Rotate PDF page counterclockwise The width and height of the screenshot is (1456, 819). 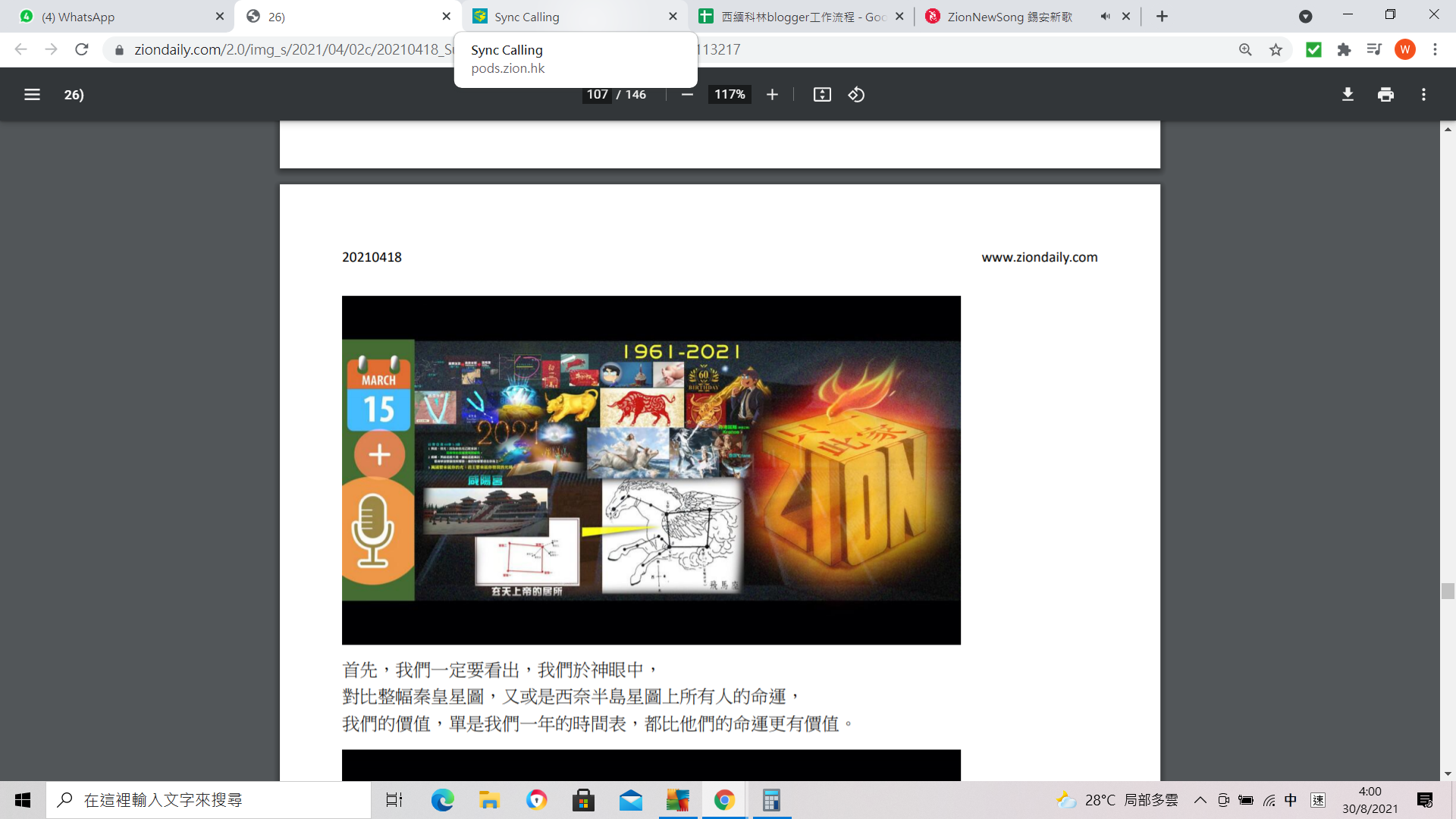(856, 95)
